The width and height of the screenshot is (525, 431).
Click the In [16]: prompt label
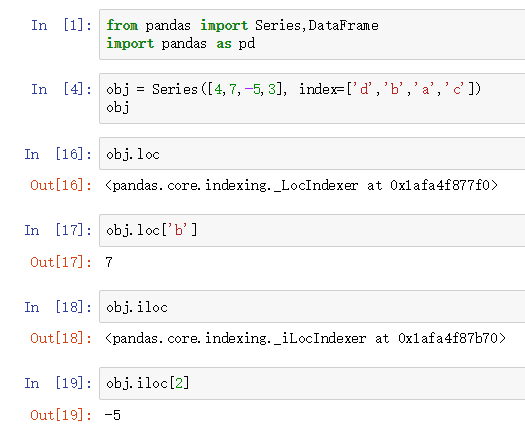(x=58, y=154)
